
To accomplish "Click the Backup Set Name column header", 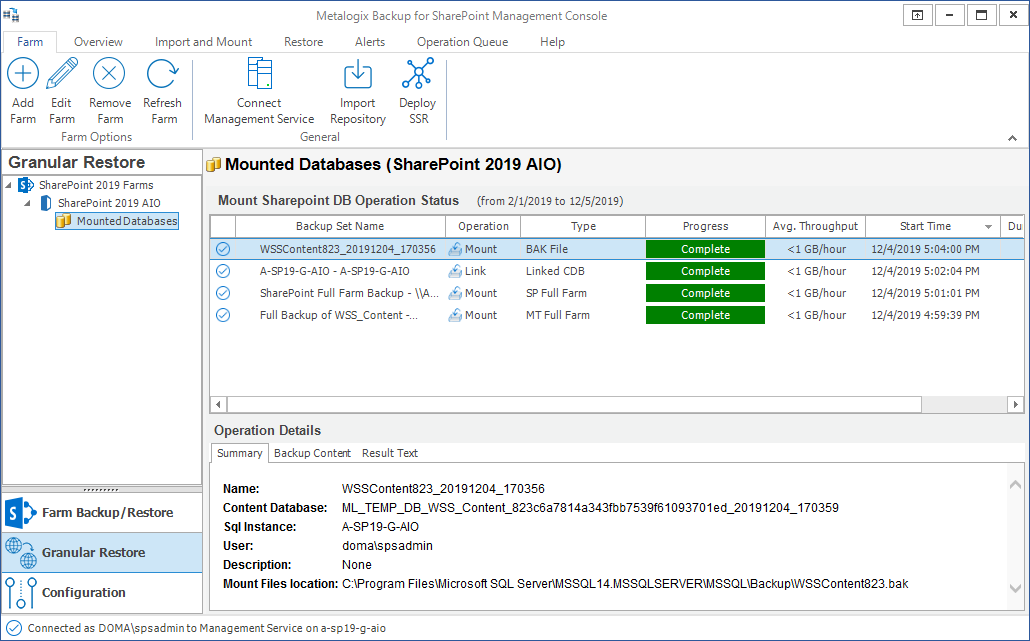I will click(x=340, y=226).
